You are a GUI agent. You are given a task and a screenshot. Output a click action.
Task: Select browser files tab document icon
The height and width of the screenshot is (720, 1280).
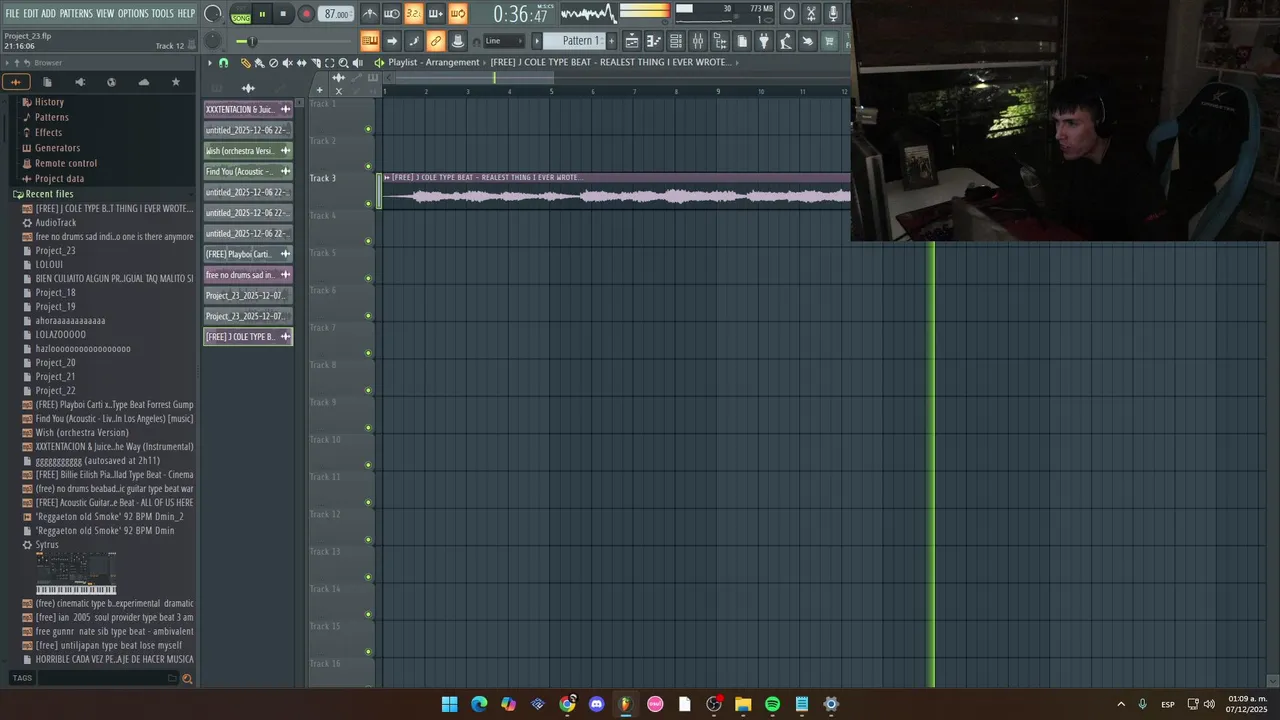coord(47,82)
